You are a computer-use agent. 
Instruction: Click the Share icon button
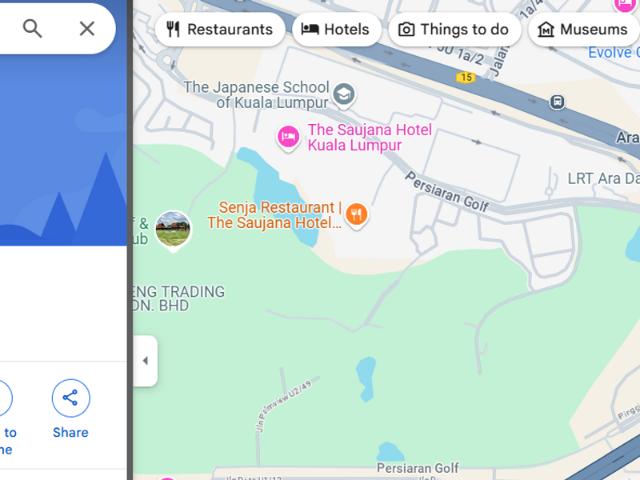(x=71, y=398)
